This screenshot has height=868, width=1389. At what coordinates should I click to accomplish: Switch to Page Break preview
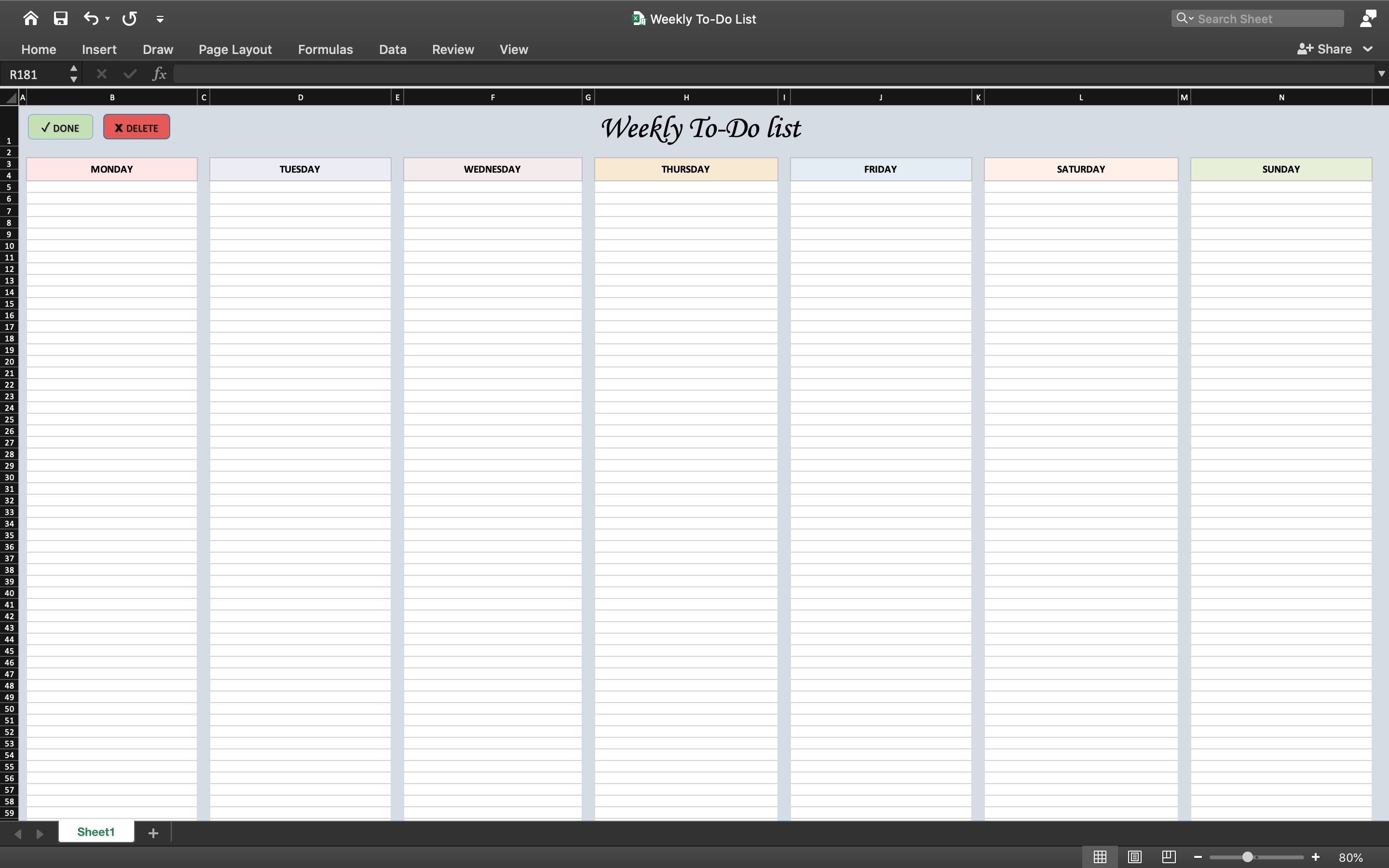[1169, 856]
